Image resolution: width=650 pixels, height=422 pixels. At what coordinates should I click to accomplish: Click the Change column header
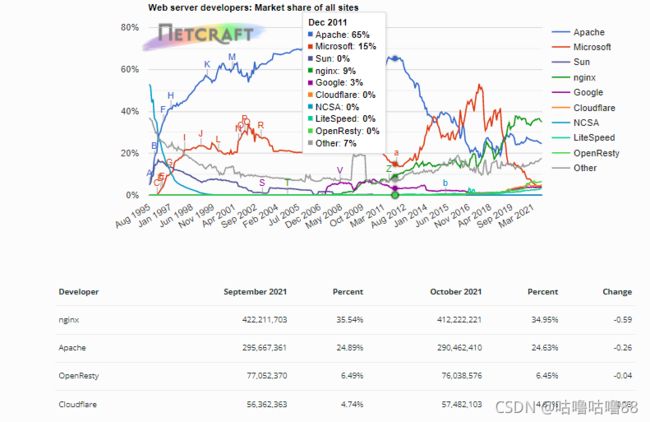pyautogui.click(x=617, y=292)
